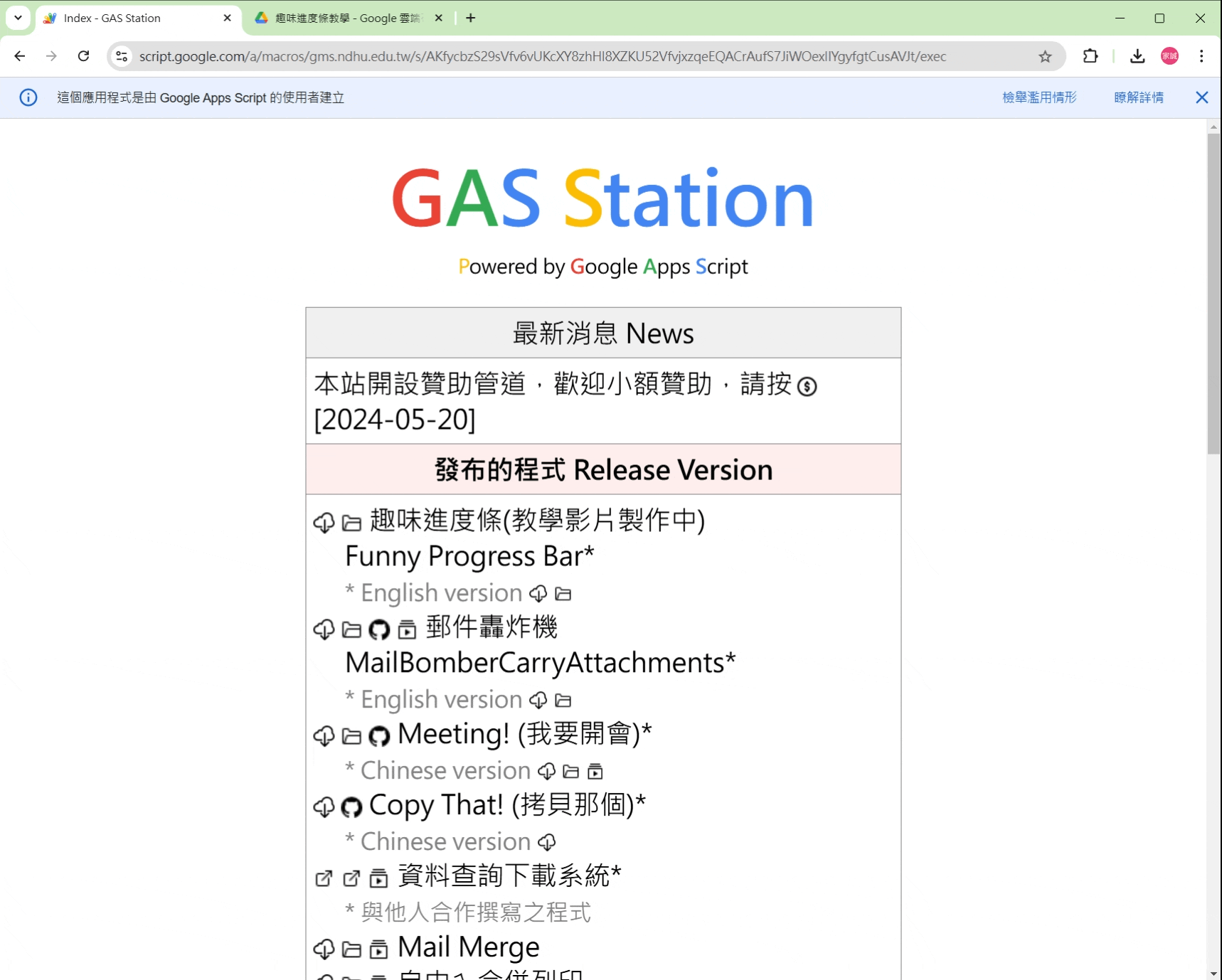The width and height of the screenshot is (1222, 980).
Task: Click download cloud icon for 趣味進度條
Action: point(324,523)
